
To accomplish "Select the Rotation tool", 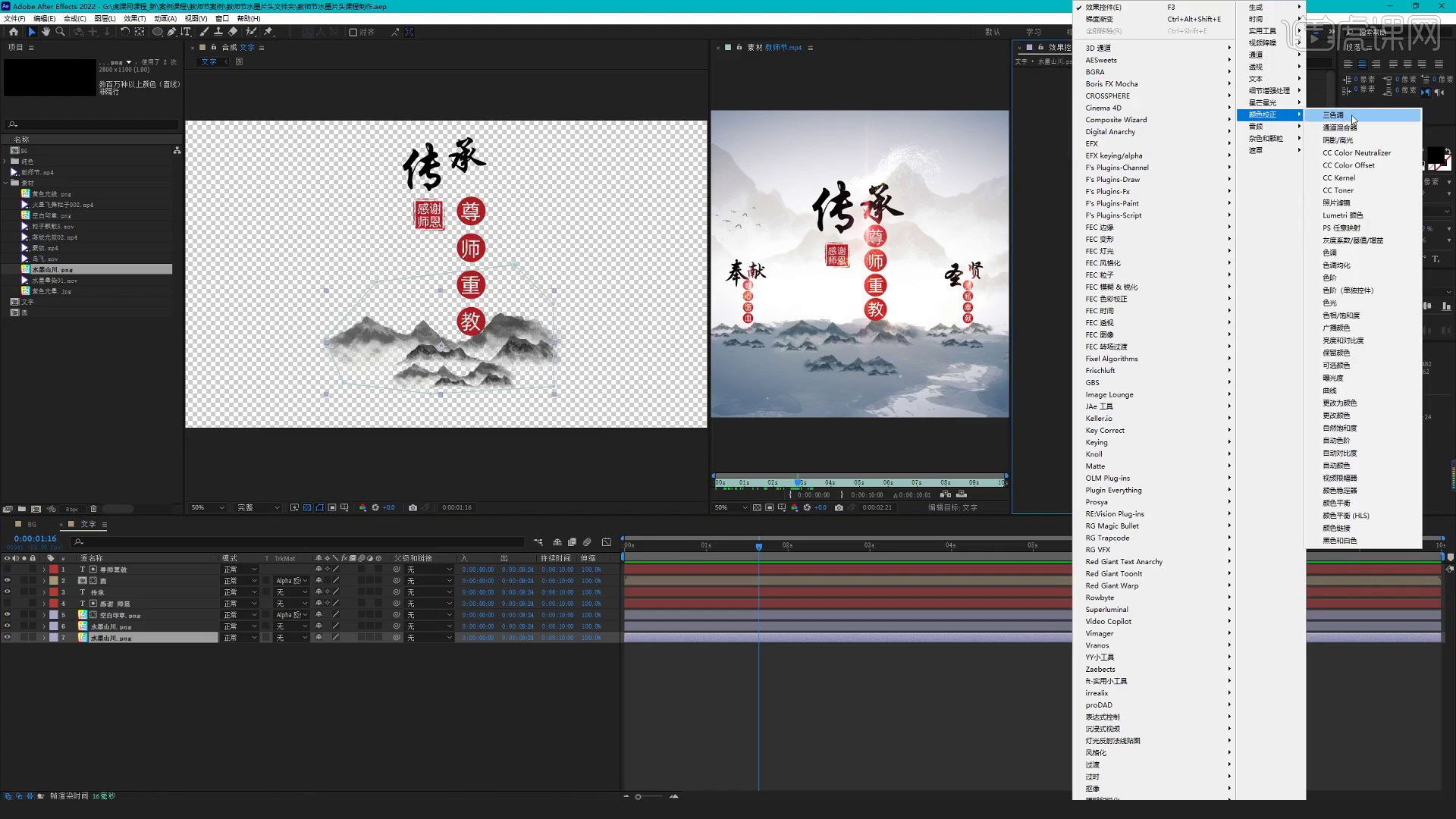I will (x=125, y=32).
